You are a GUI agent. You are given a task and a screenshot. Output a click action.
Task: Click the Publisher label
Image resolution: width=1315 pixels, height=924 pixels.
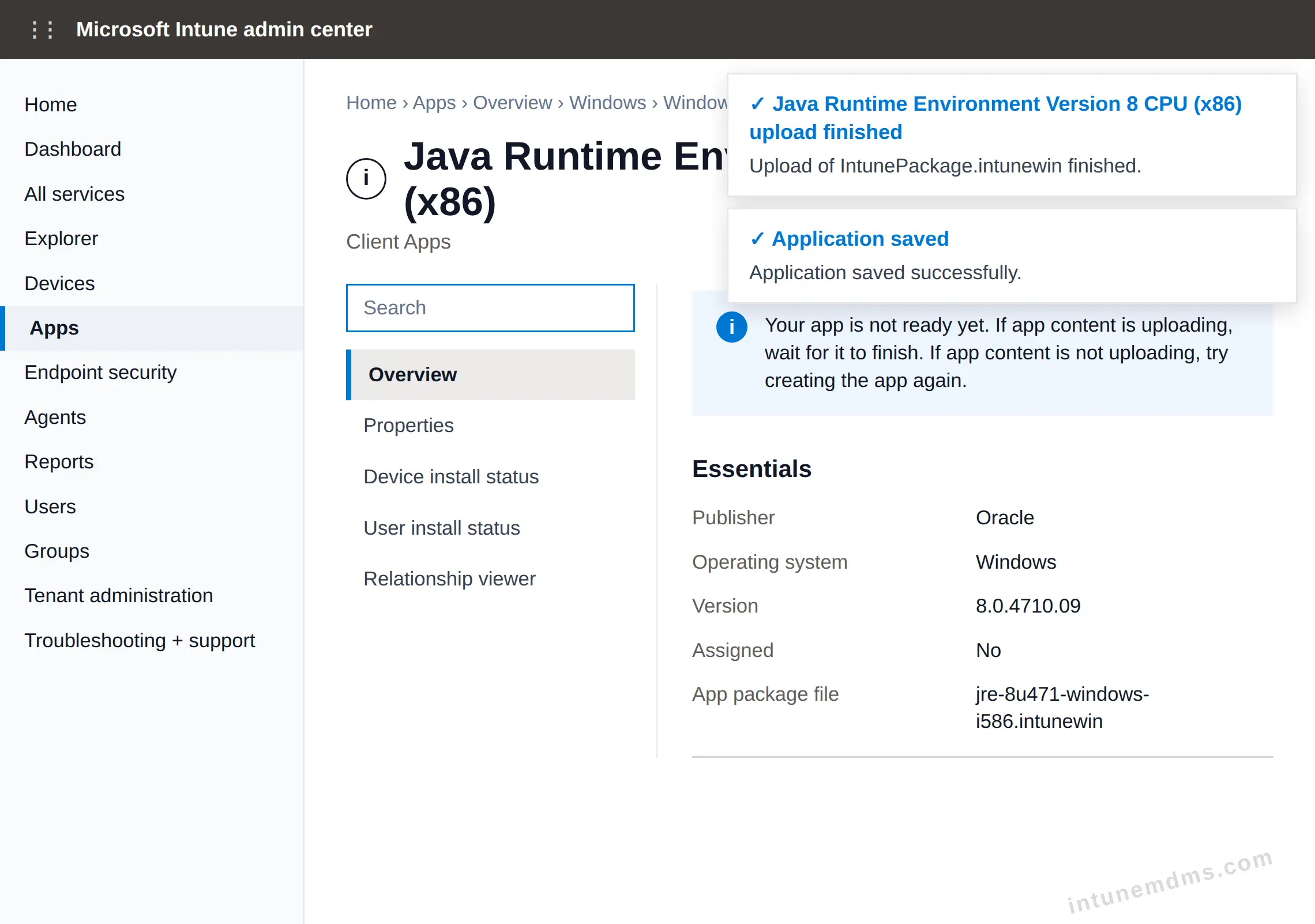click(733, 517)
